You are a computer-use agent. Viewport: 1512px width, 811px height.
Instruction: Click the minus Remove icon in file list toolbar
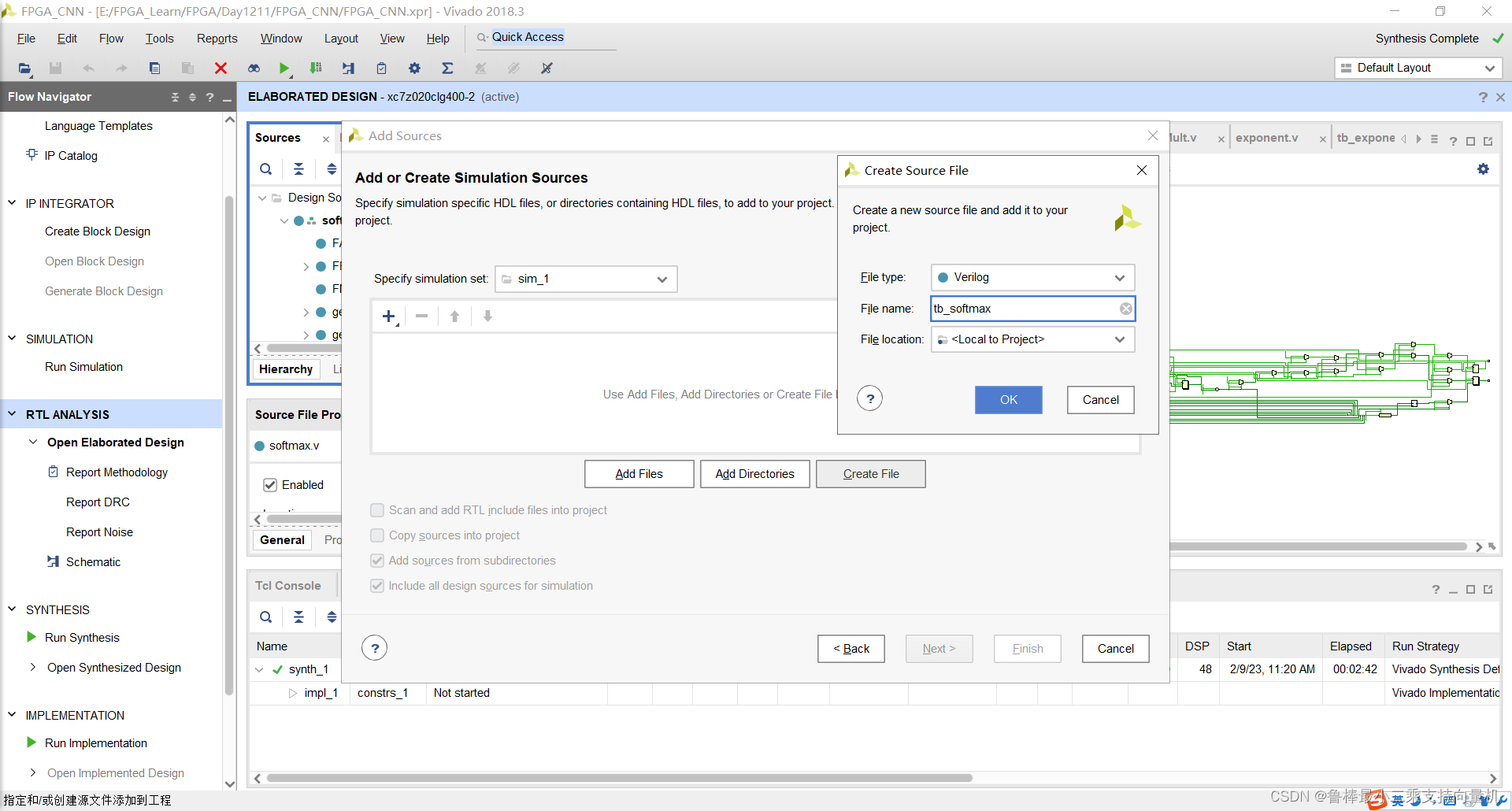tap(422, 316)
